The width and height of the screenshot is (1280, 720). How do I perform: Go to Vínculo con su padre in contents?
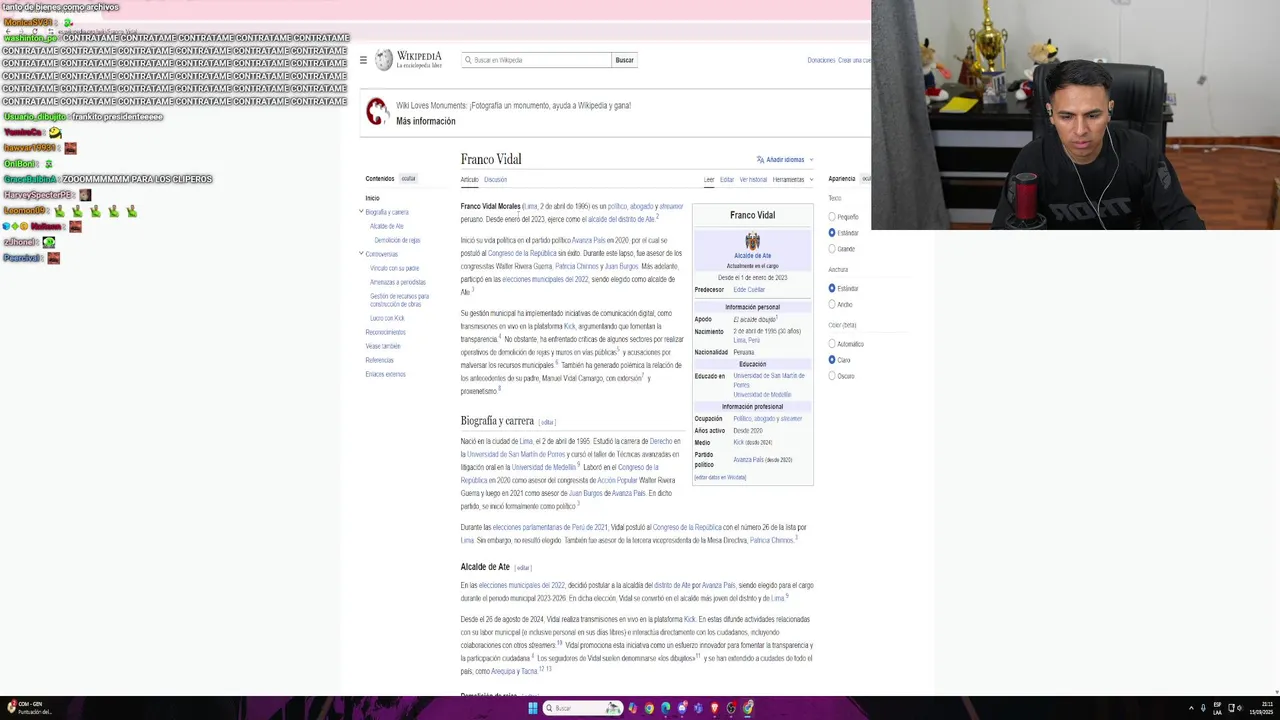coord(394,268)
